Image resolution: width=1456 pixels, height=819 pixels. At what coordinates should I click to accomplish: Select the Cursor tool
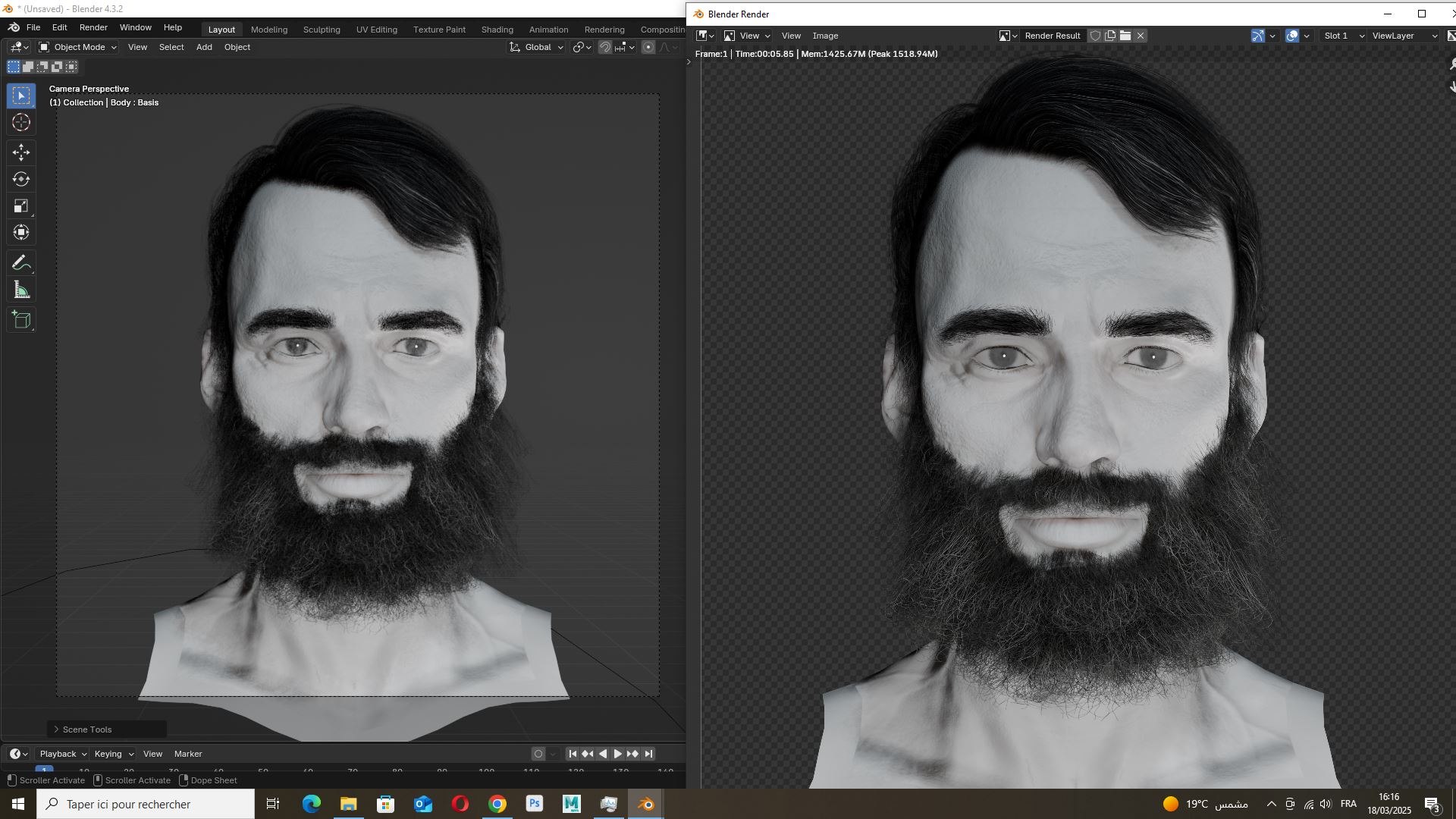(21, 123)
